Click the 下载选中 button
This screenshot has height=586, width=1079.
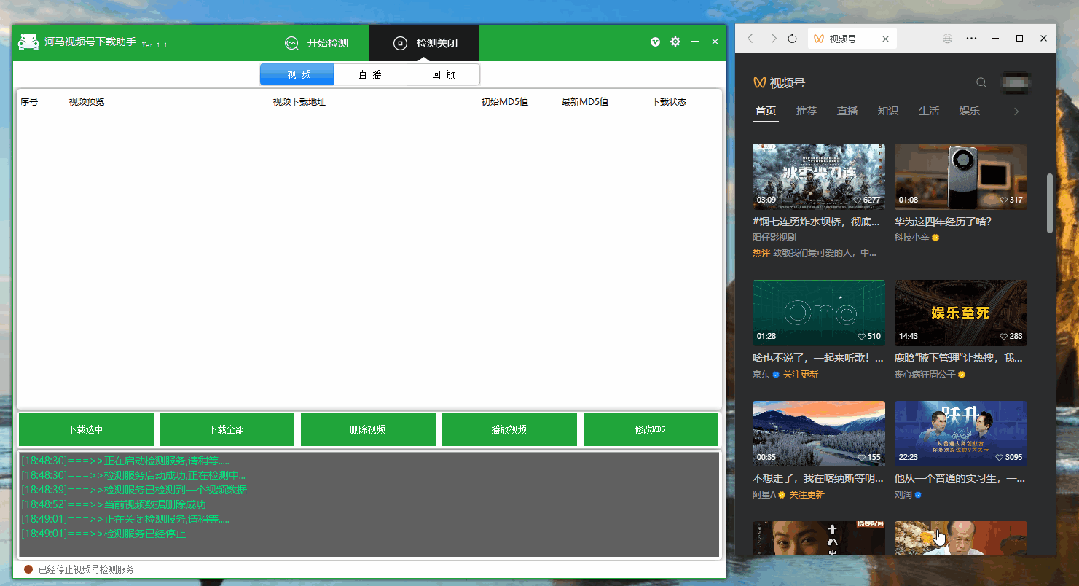pyautogui.click(x=86, y=430)
